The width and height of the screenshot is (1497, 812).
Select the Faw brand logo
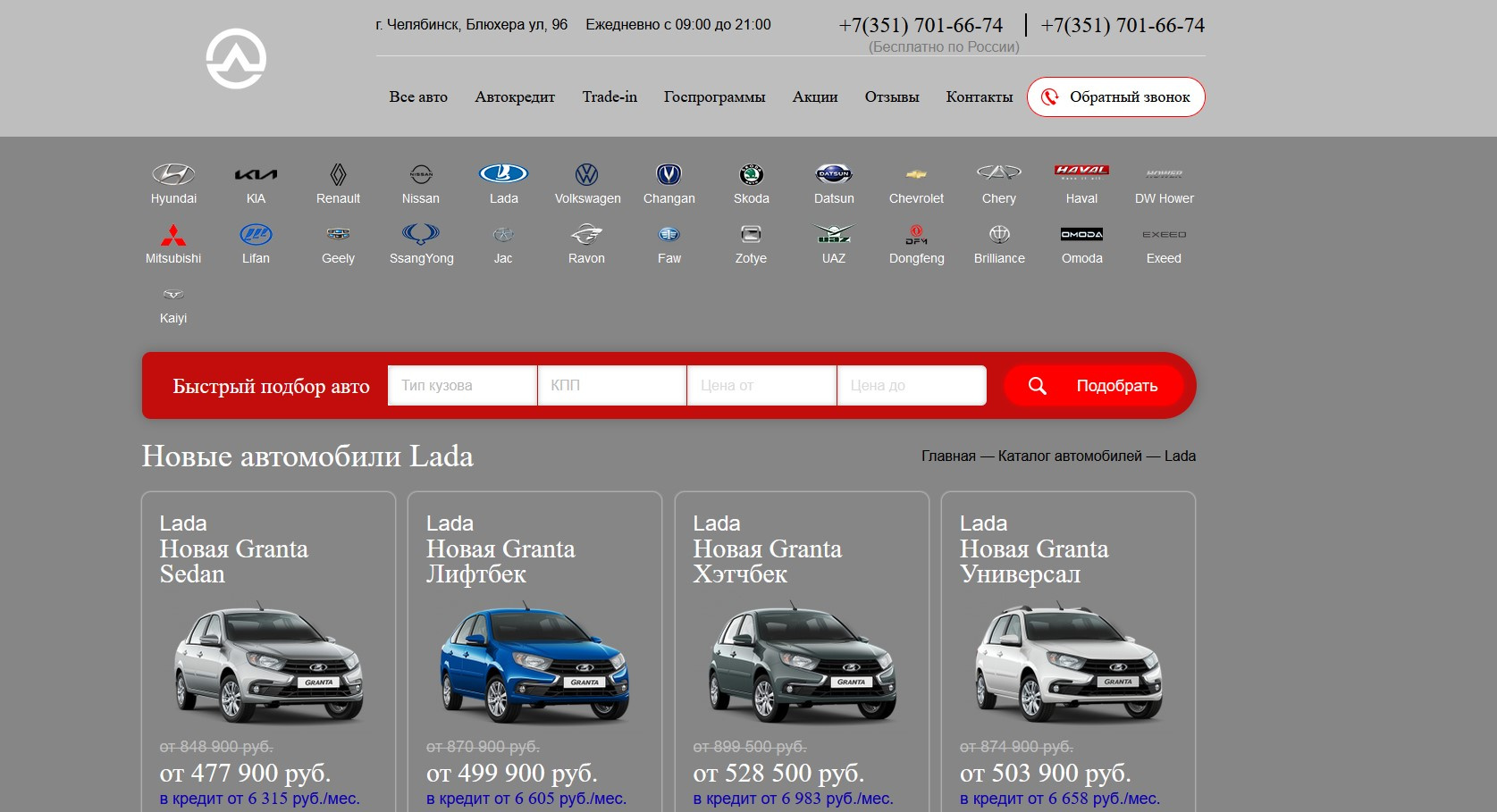pos(669,234)
